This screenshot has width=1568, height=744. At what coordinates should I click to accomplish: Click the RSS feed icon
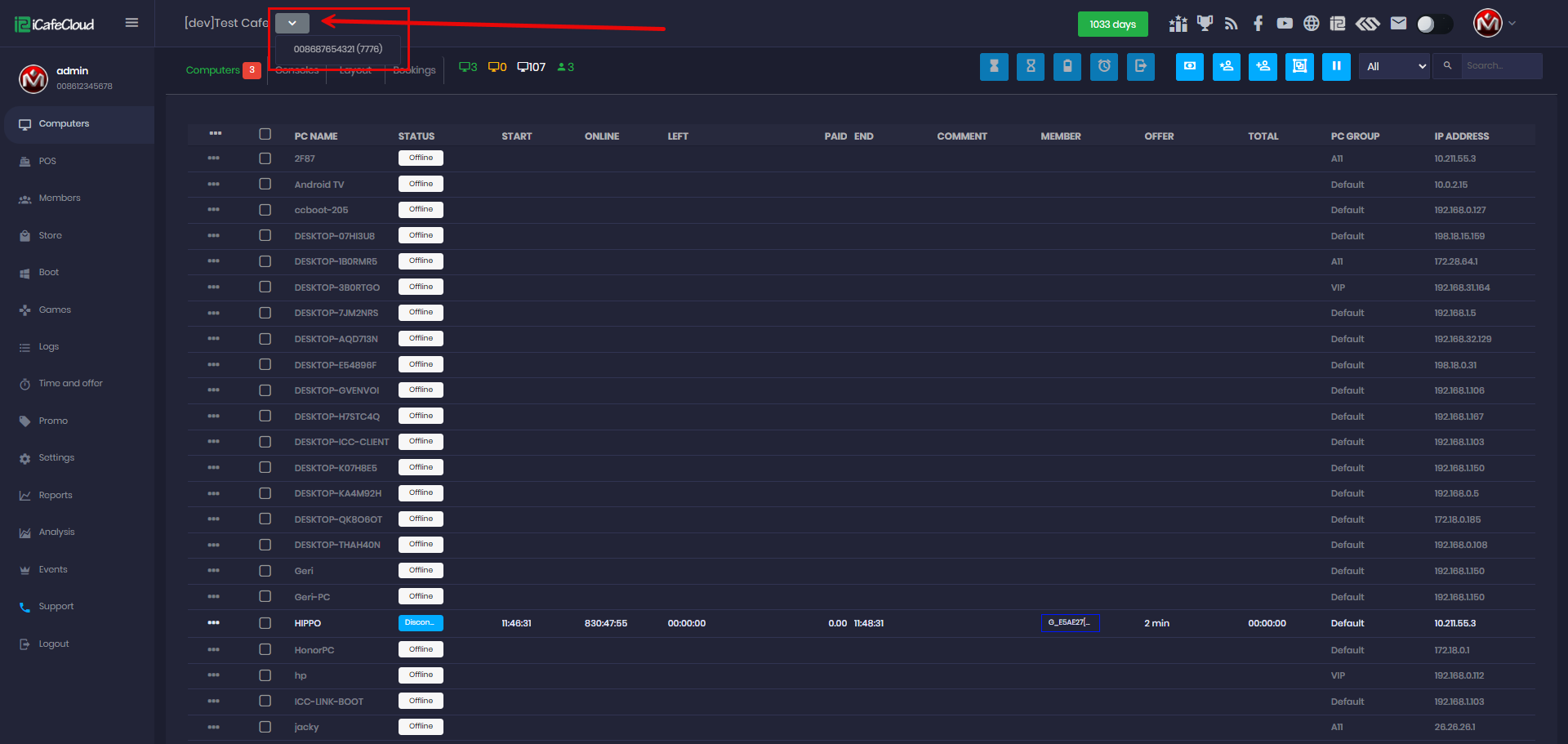click(x=1231, y=24)
